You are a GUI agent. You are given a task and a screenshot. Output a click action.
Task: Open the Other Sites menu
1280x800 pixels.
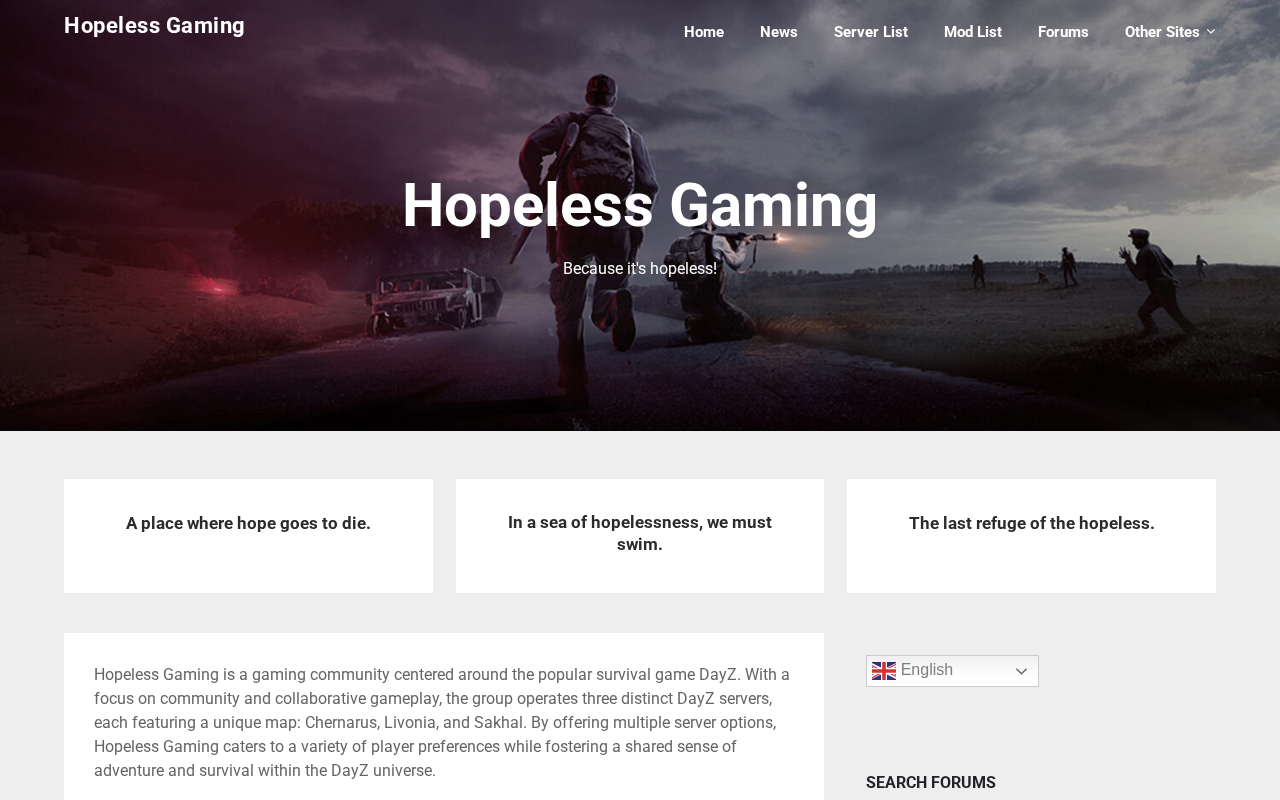[1162, 32]
